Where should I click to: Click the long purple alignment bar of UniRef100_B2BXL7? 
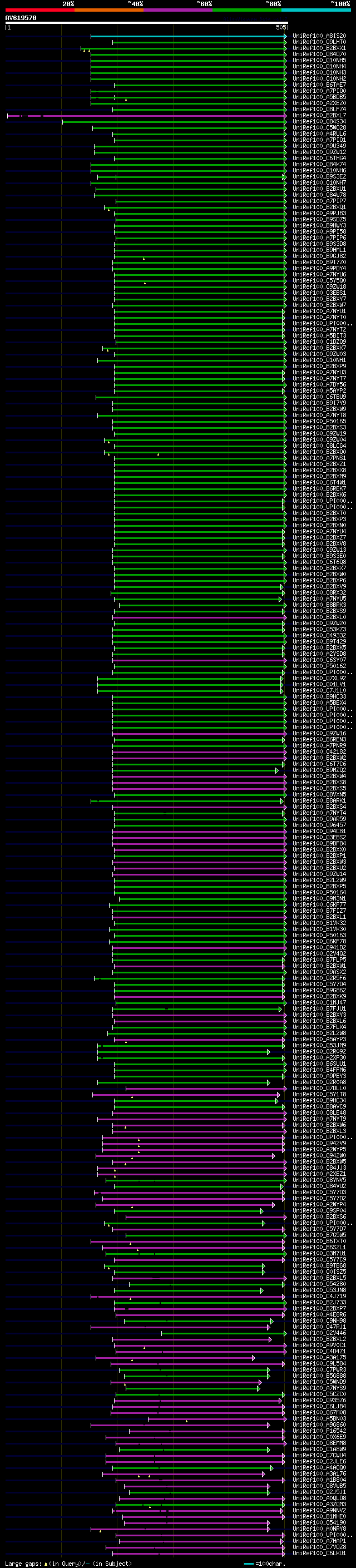147,116
